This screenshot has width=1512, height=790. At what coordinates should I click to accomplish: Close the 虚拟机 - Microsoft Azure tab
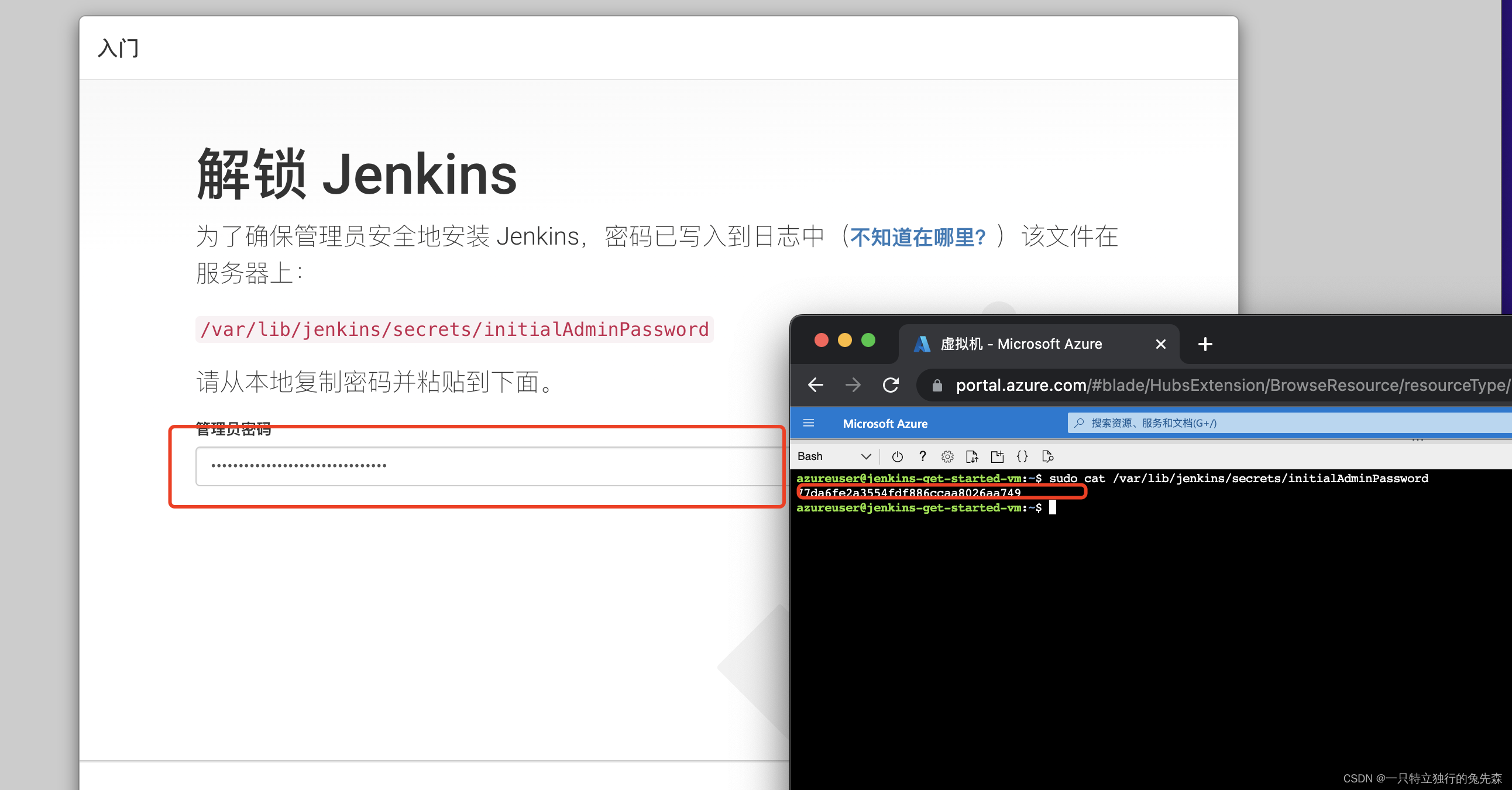coord(1160,344)
